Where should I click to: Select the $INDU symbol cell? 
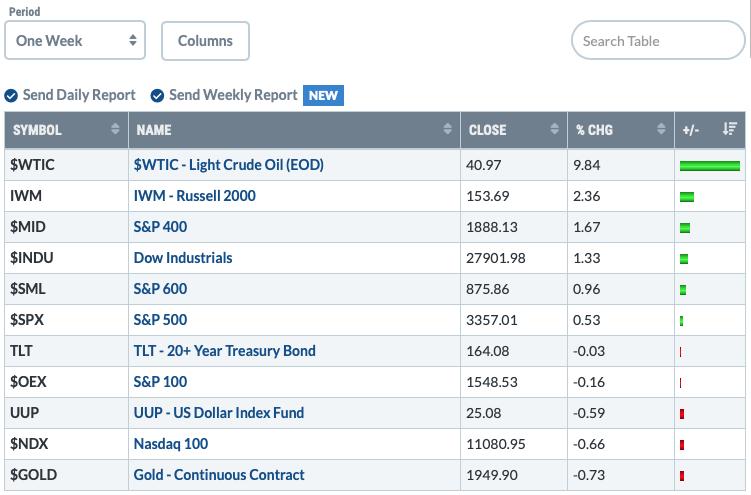(x=67, y=258)
